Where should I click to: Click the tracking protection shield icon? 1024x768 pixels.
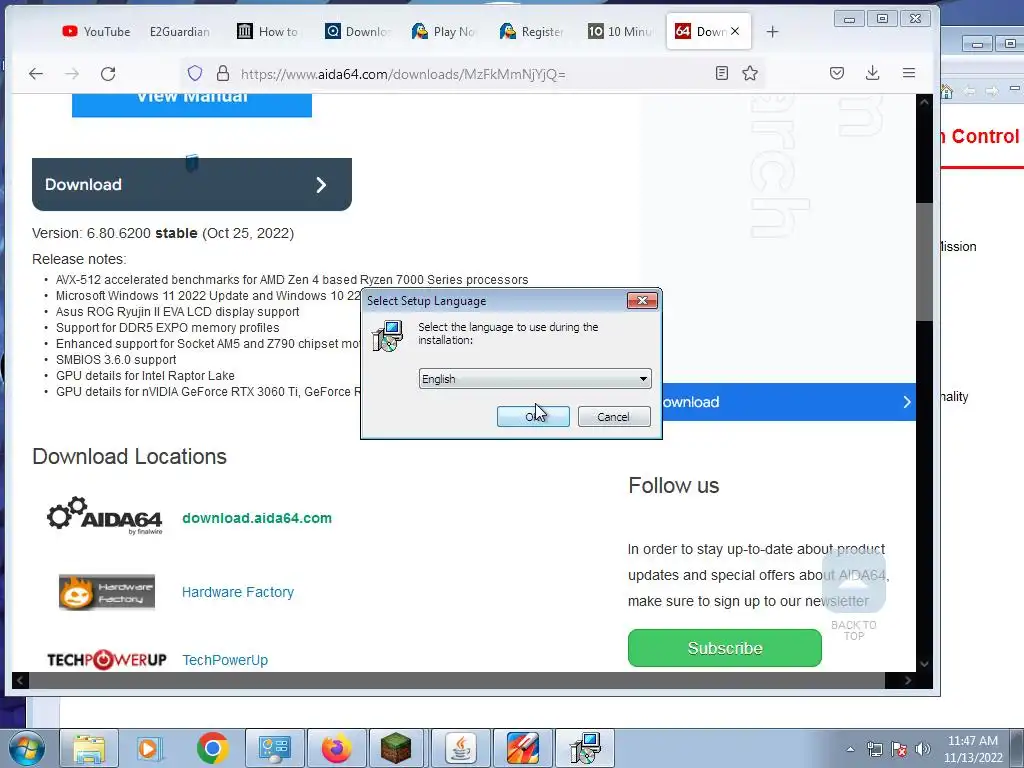click(195, 73)
